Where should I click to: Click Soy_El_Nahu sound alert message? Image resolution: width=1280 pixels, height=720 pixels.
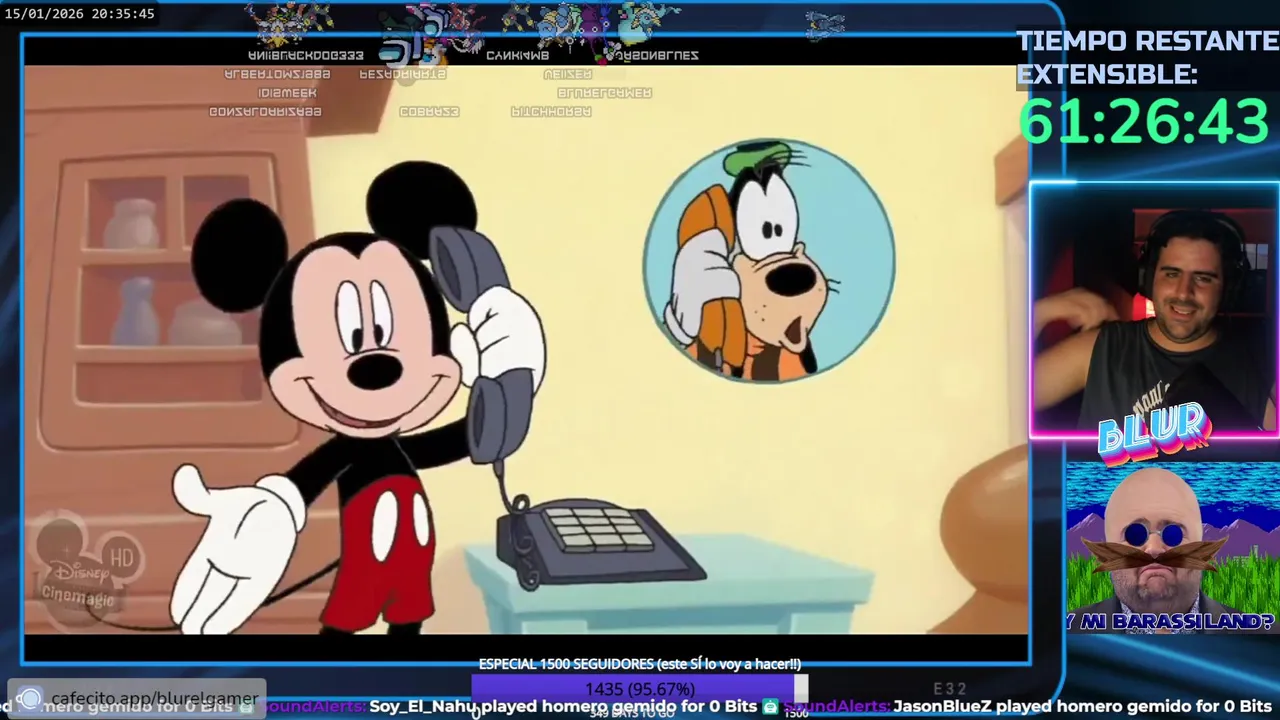563,706
